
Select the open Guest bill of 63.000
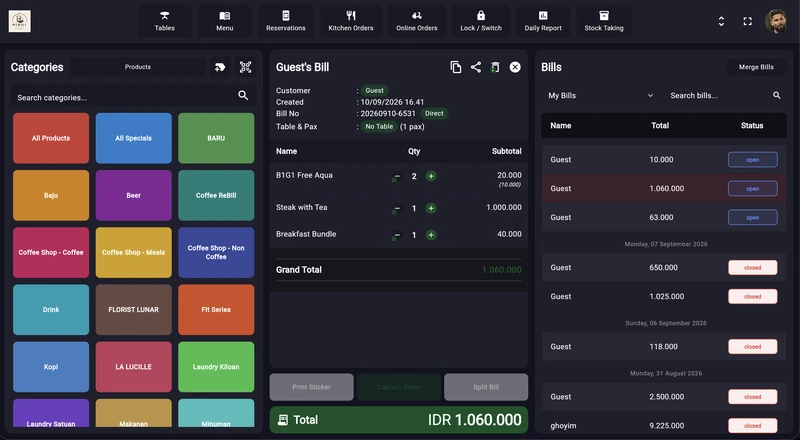click(664, 217)
